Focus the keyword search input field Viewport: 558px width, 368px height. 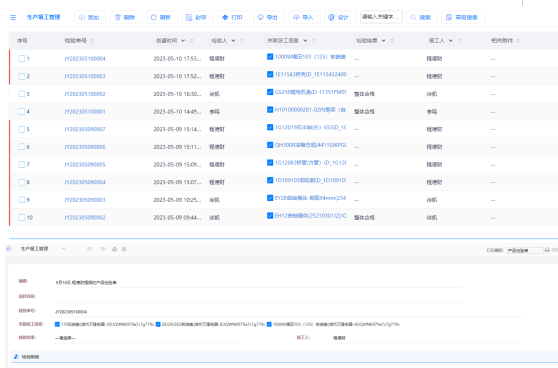[x=381, y=17]
